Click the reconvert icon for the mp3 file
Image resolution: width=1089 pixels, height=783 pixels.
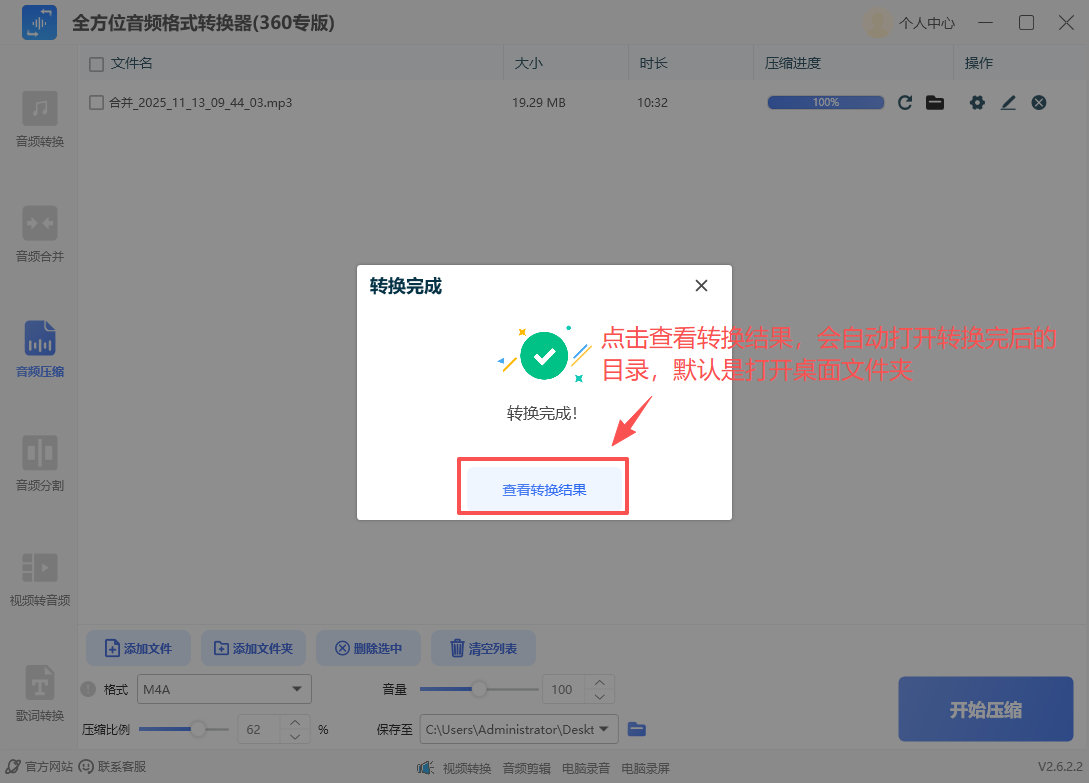(x=905, y=102)
